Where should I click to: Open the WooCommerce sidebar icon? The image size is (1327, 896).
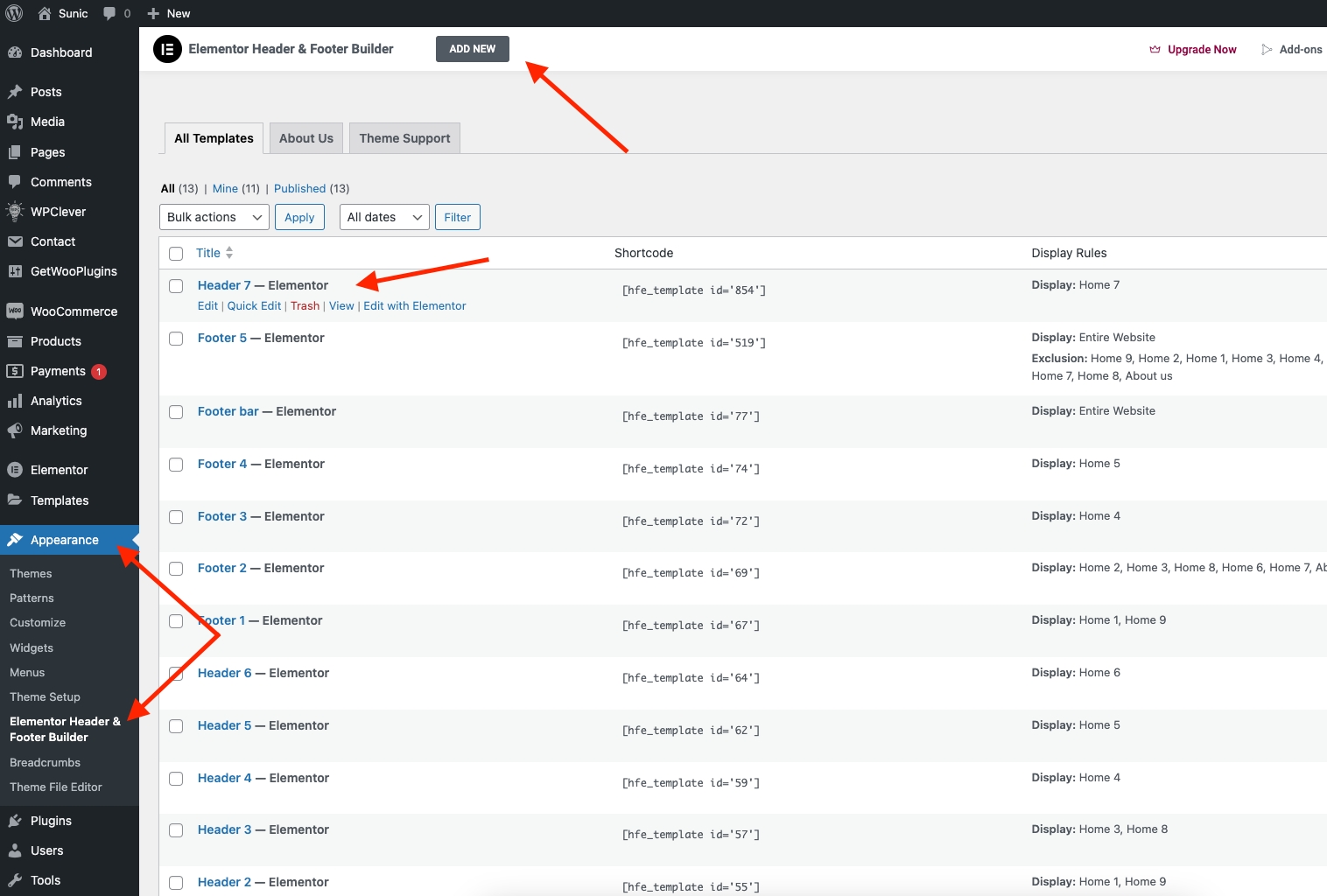pyautogui.click(x=15, y=311)
